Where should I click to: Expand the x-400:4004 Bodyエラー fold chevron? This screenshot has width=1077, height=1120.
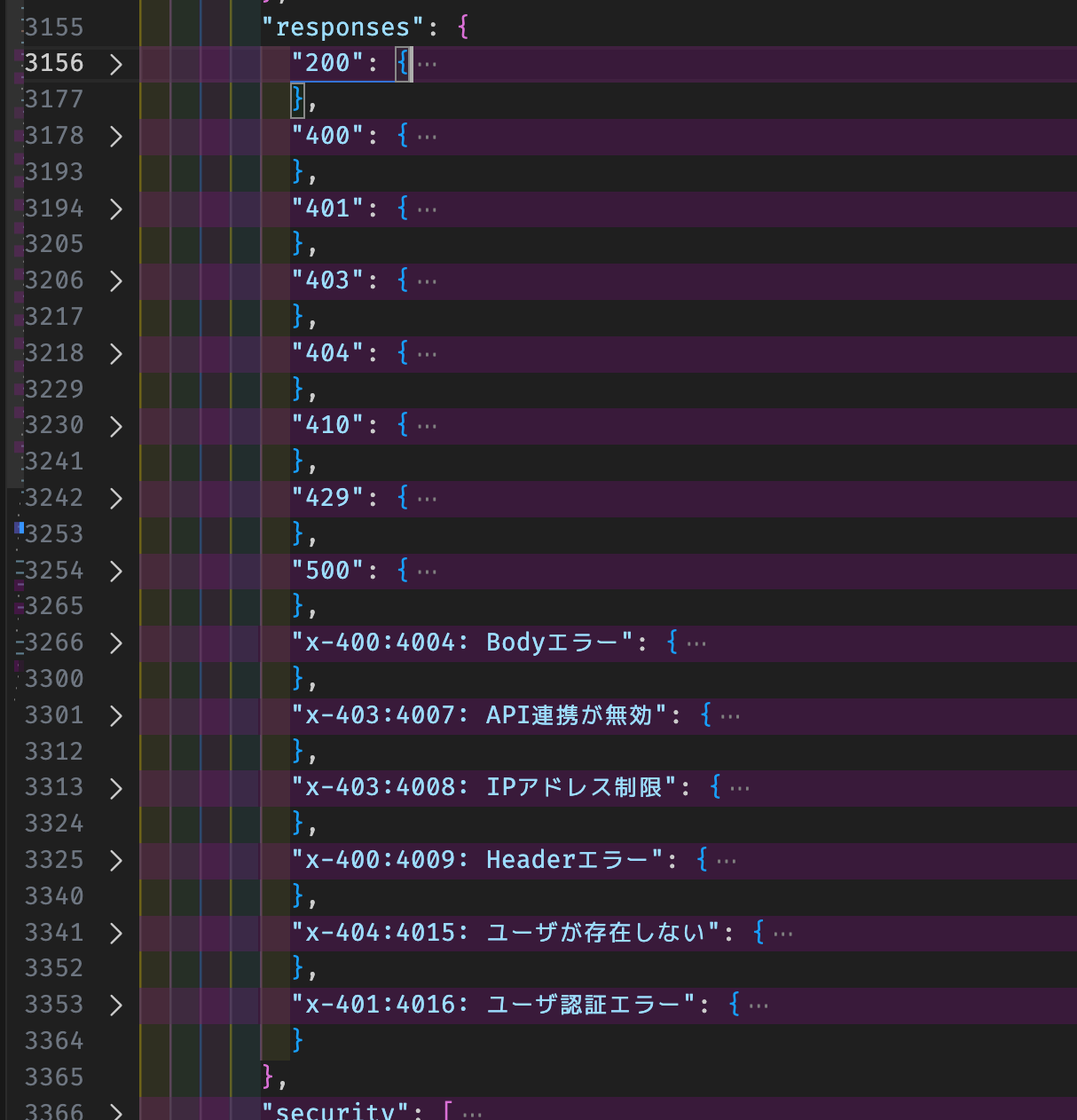coord(115,643)
